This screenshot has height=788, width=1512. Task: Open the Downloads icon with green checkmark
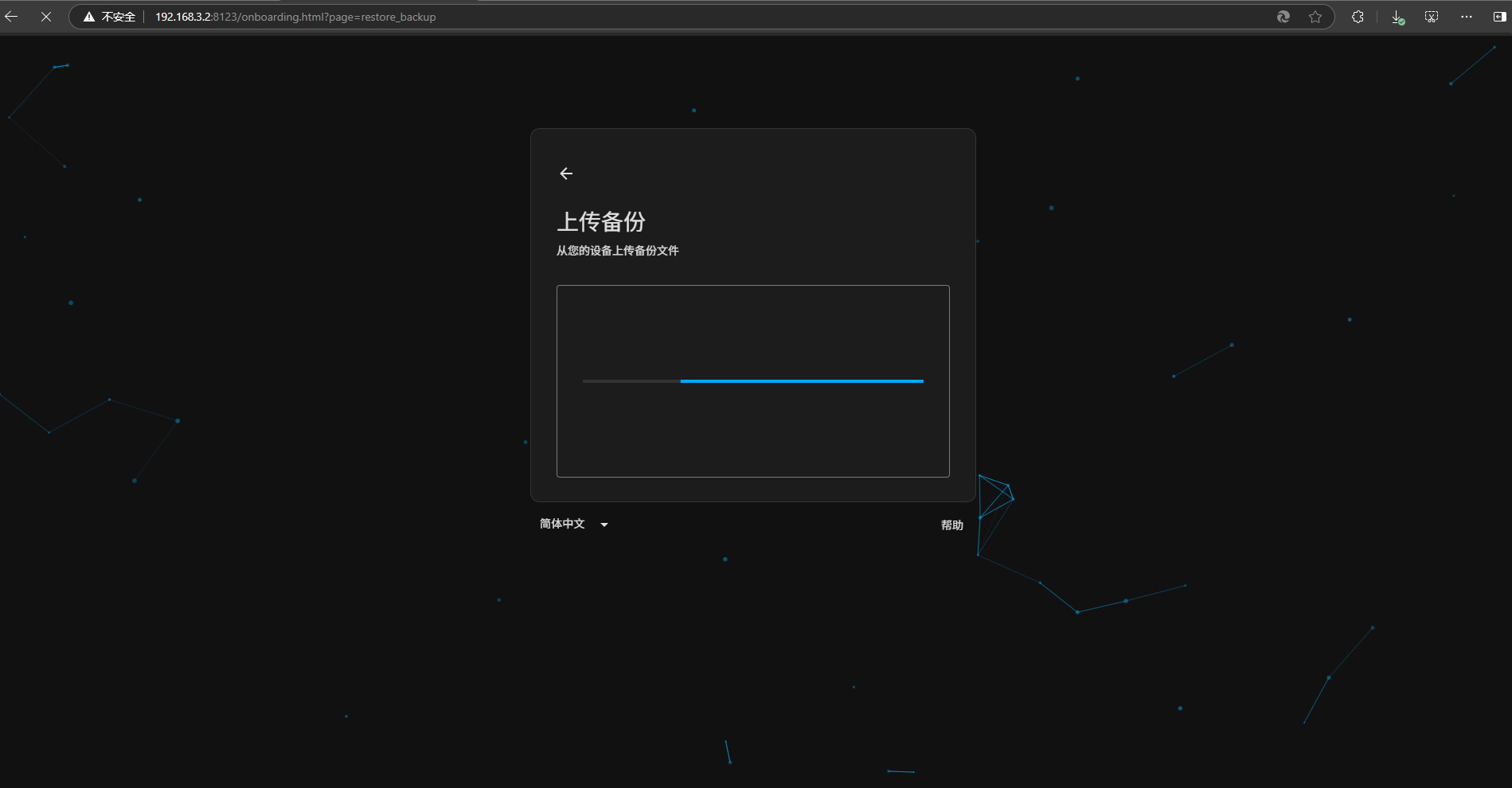(x=1397, y=17)
